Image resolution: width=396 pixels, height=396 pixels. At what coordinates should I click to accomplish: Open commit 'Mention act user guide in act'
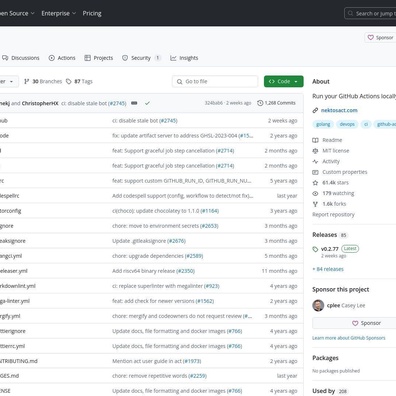pos(147,361)
